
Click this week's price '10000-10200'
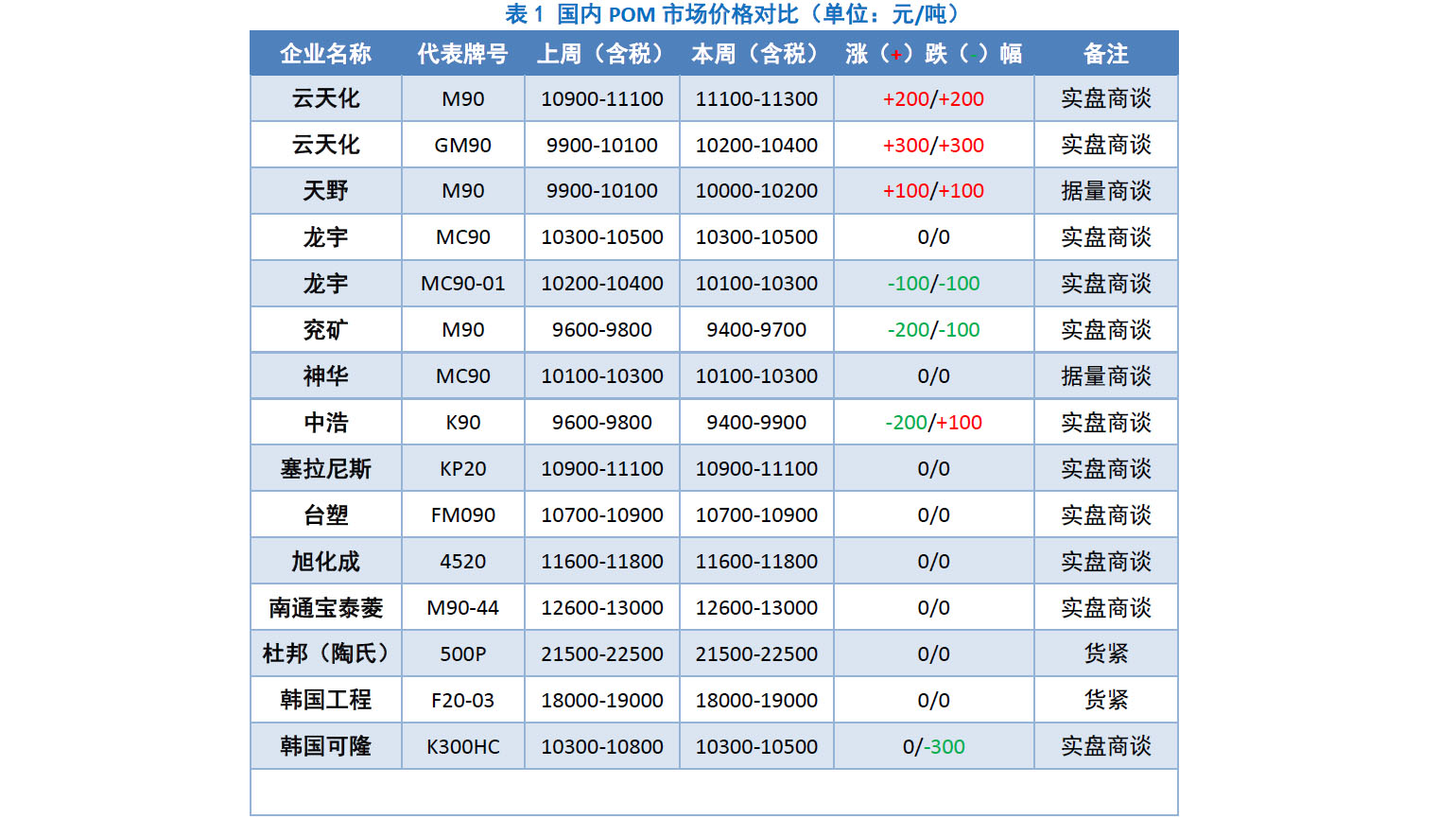(x=756, y=191)
